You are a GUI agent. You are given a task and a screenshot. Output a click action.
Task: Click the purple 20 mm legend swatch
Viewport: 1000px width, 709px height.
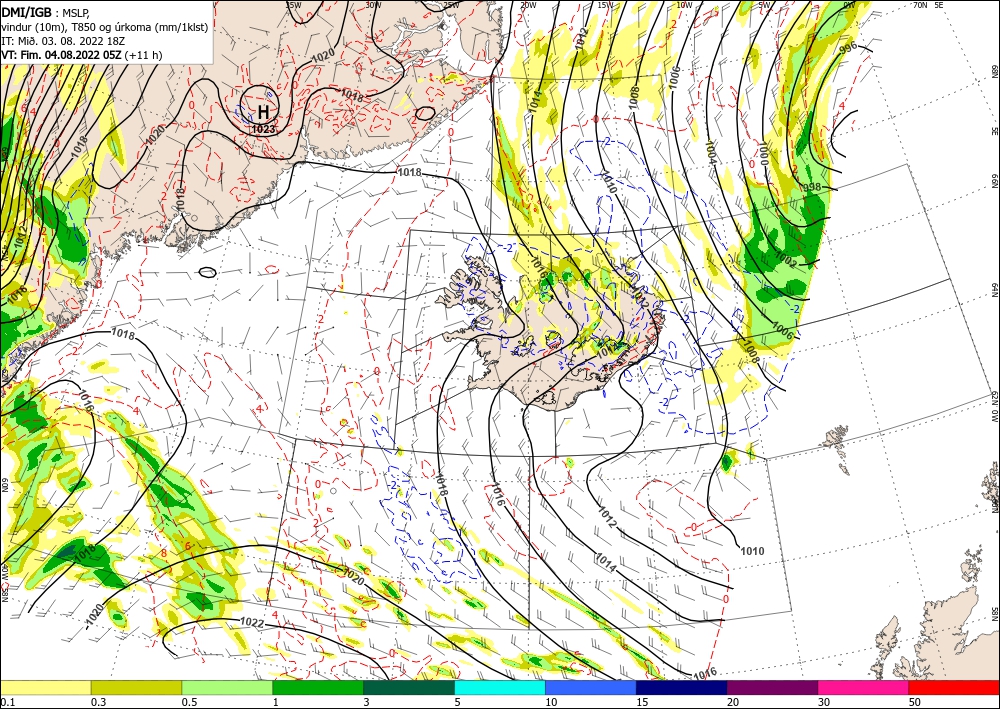coord(772,687)
